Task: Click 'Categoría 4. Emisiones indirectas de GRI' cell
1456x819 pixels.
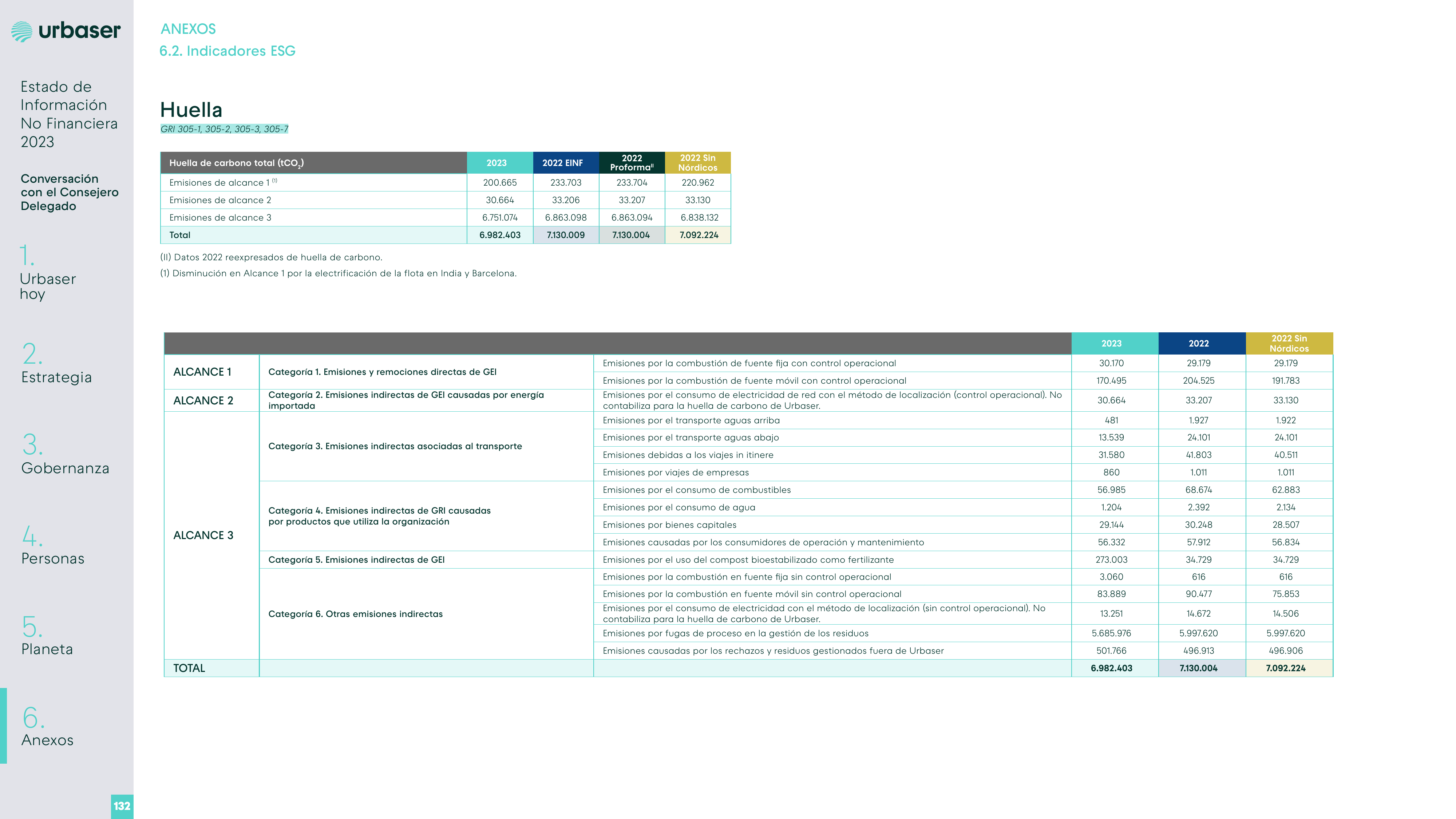Action: [x=426, y=516]
